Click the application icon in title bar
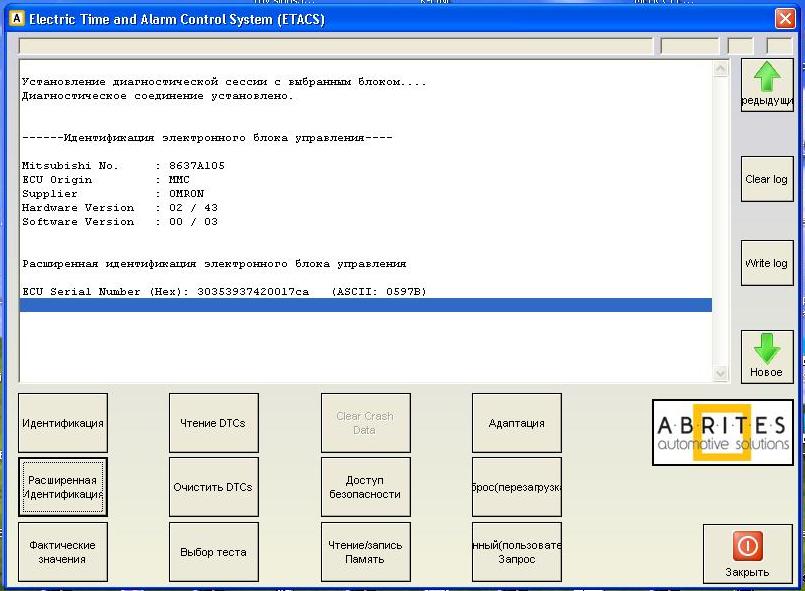This screenshot has height=591, width=805. coord(15,19)
